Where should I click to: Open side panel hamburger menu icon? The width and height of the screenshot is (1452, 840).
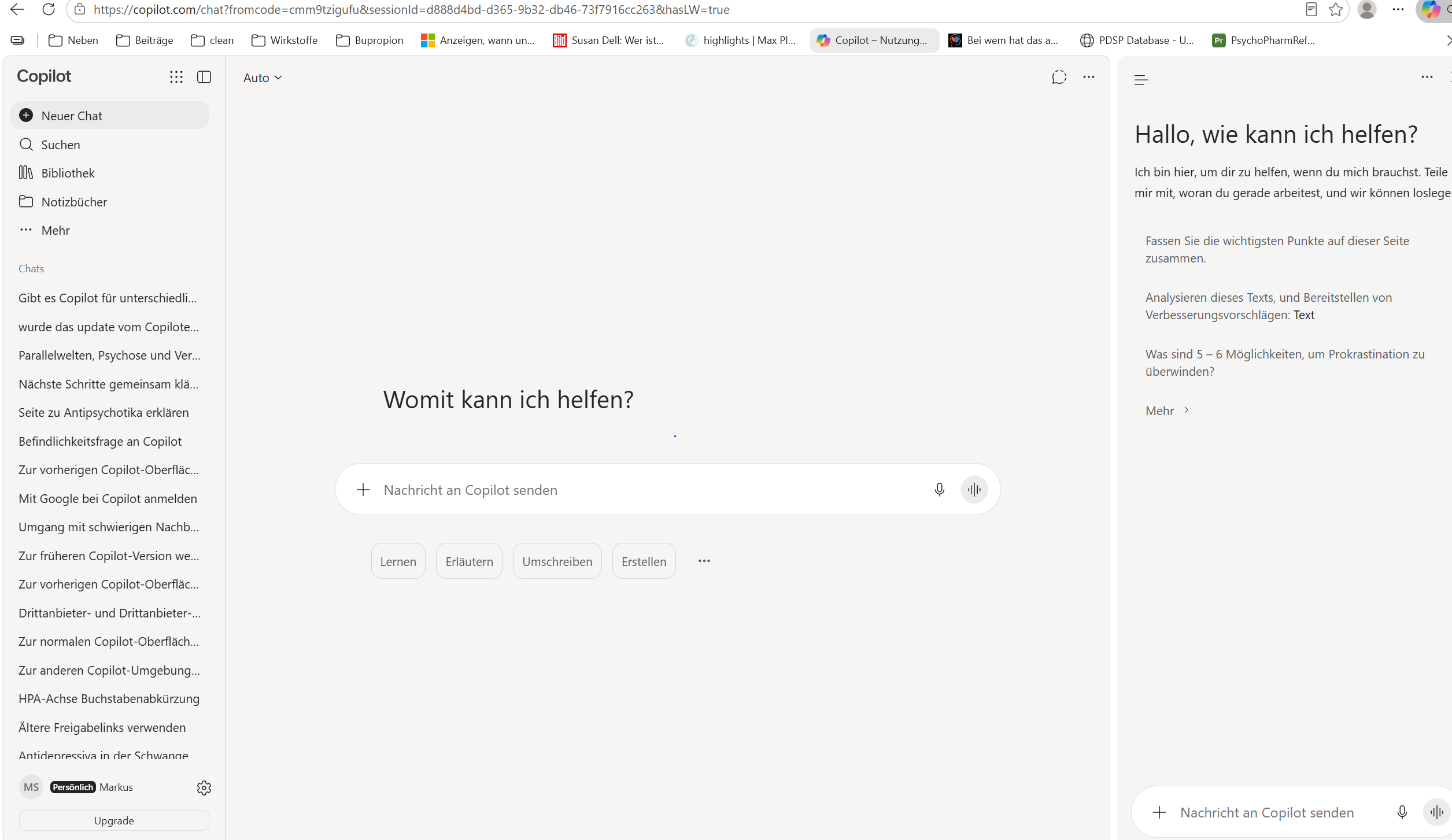point(1141,80)
